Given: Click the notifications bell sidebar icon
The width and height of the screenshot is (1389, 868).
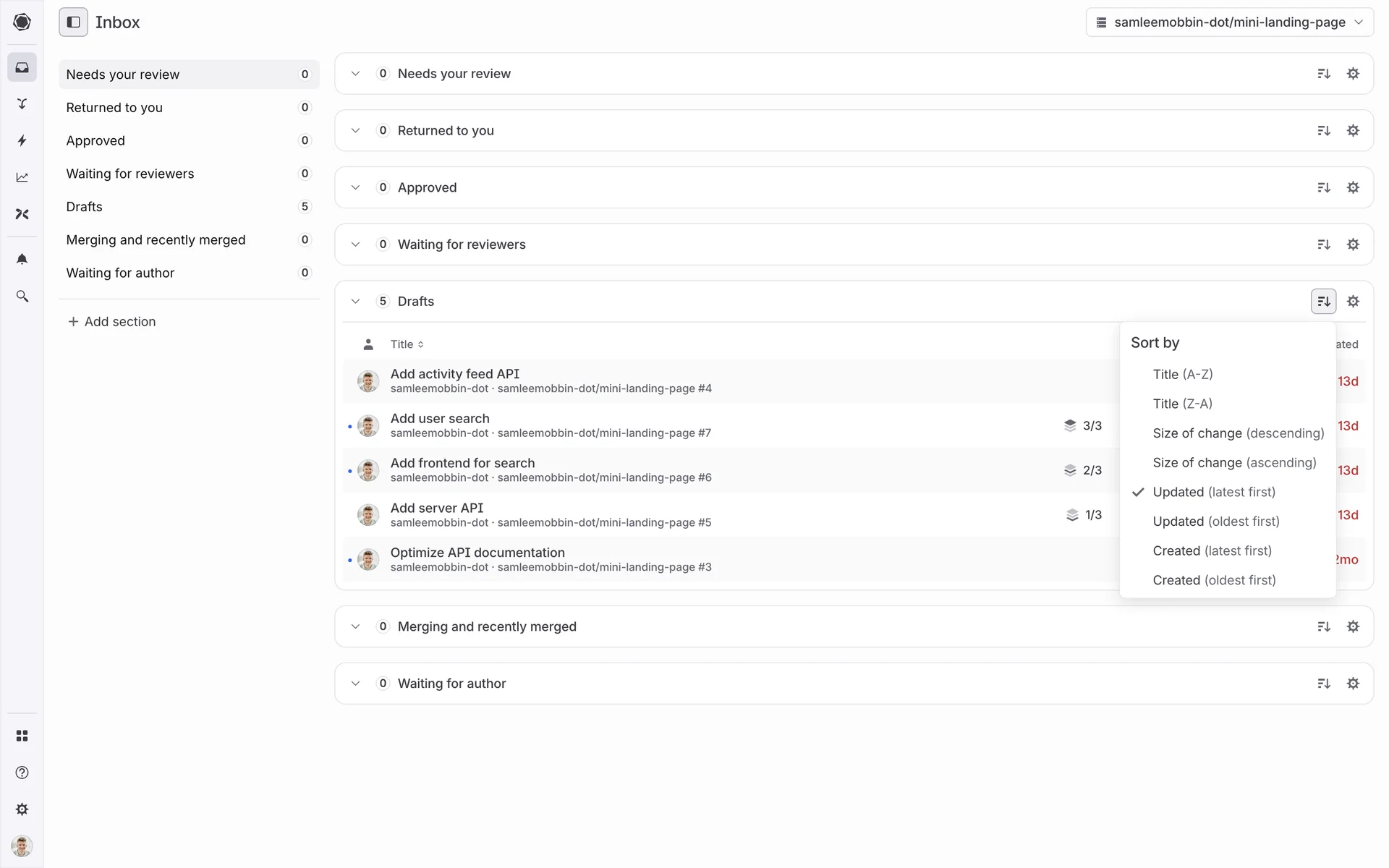Looking at the screenshot, I should click(x=22, y=259).
